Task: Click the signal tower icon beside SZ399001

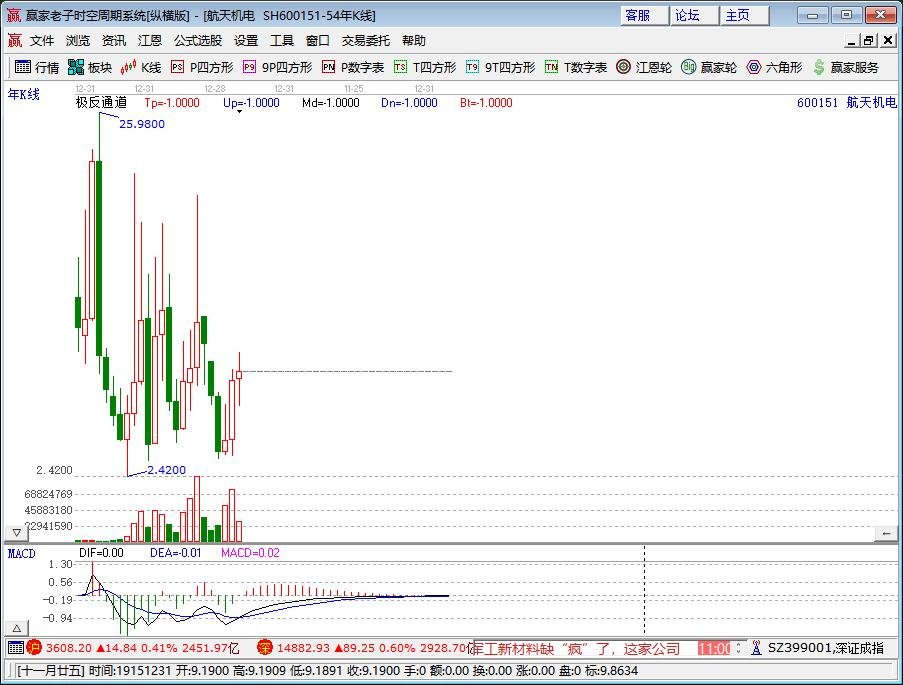Action: click(x=756, y=648)
